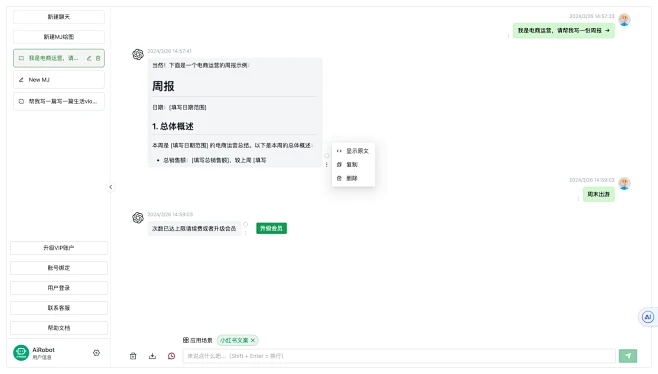Click the AiRobot green avatar
The height and width of the screenshot is (374, 658).
(21, 353)
